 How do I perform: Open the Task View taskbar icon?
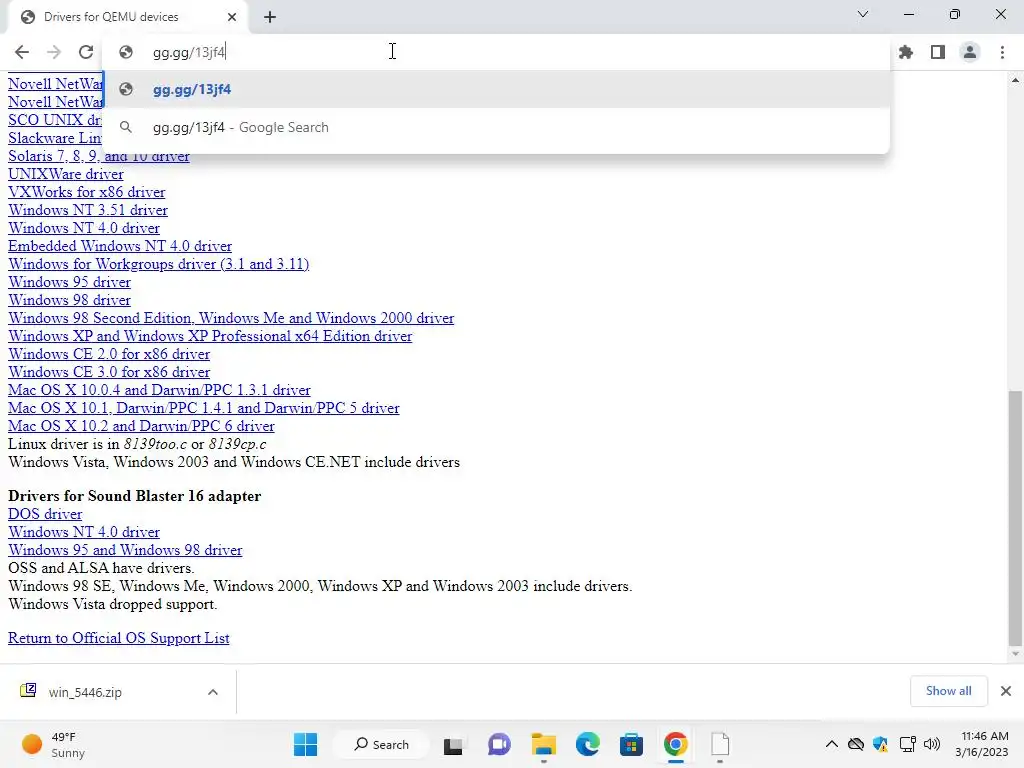(453, 744)
